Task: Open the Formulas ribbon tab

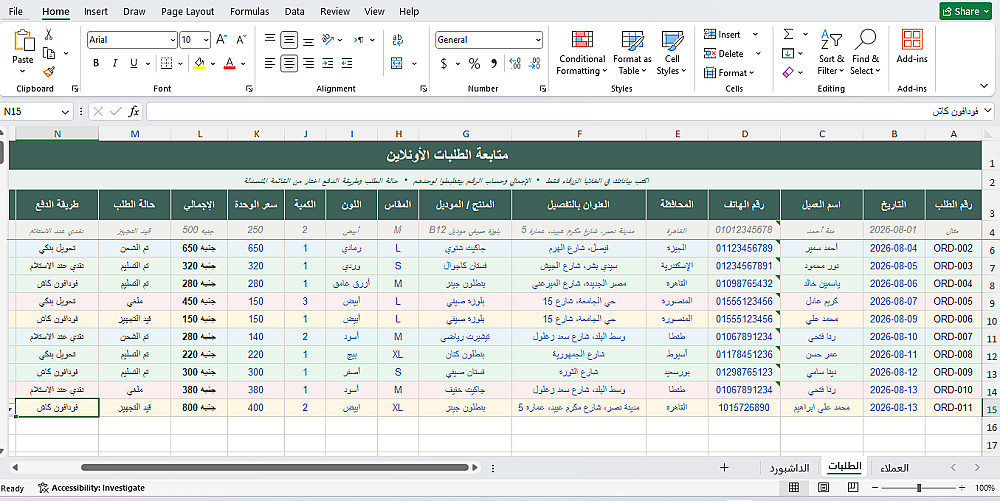Action: pyautogui.click(x=249, y=11)
